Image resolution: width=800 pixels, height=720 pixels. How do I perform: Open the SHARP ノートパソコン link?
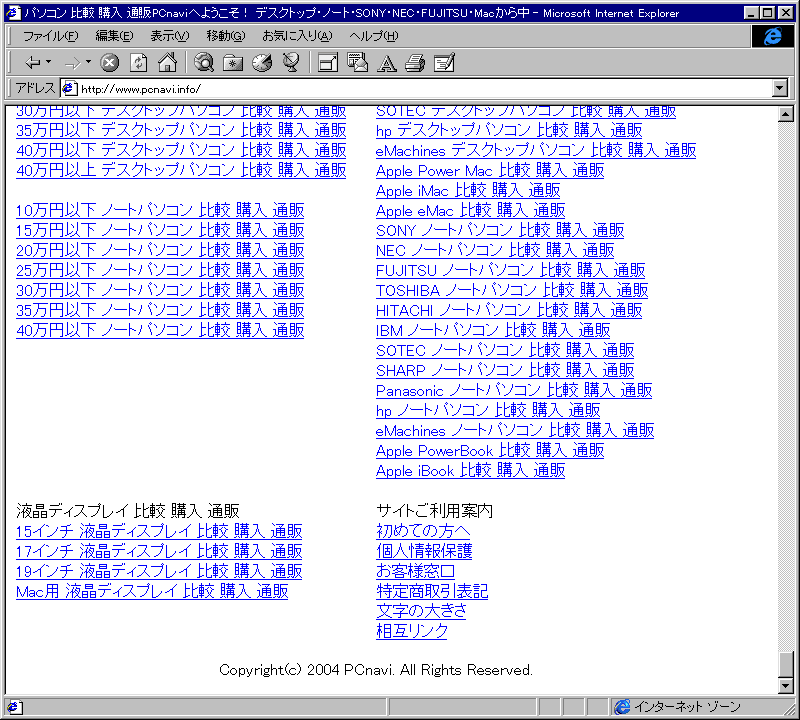coord(505,370)
